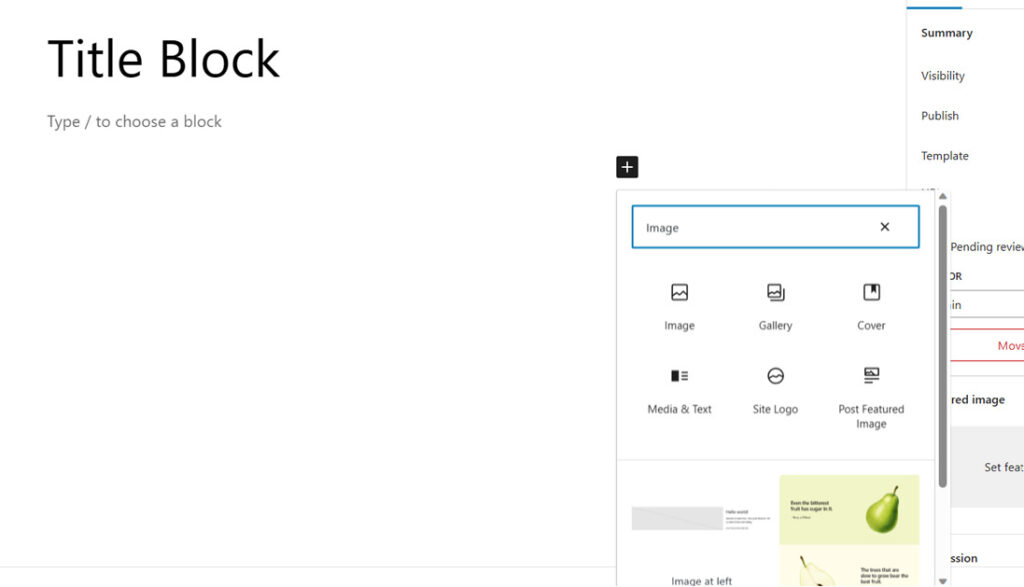Select the sliced pear pattern thumbnail
1024x587 pixels.
point(849,567)
